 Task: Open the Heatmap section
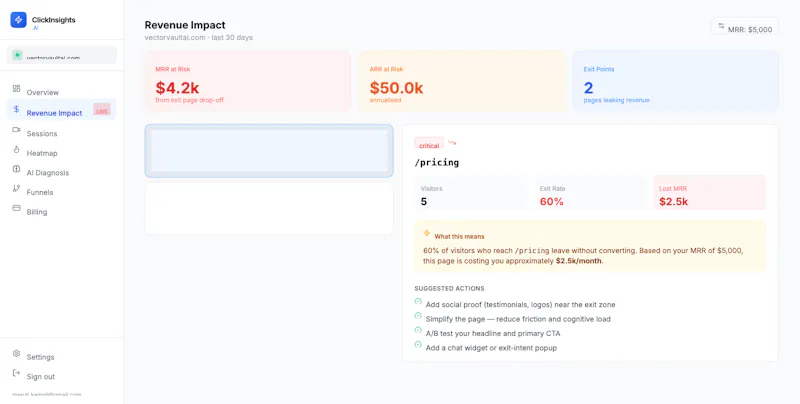[61, 153]
